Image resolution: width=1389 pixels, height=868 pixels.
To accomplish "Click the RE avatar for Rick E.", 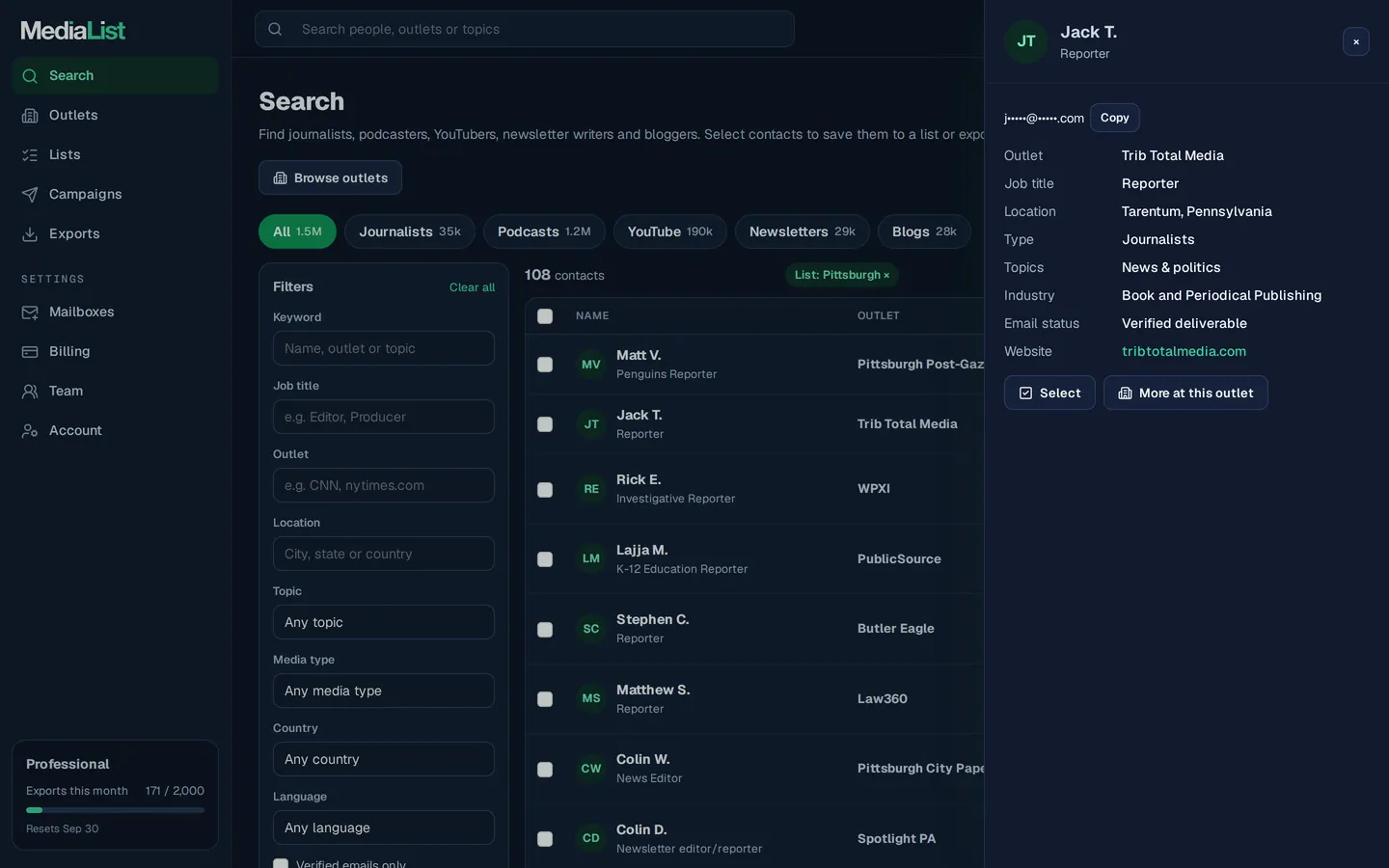I will coord(591,489).
